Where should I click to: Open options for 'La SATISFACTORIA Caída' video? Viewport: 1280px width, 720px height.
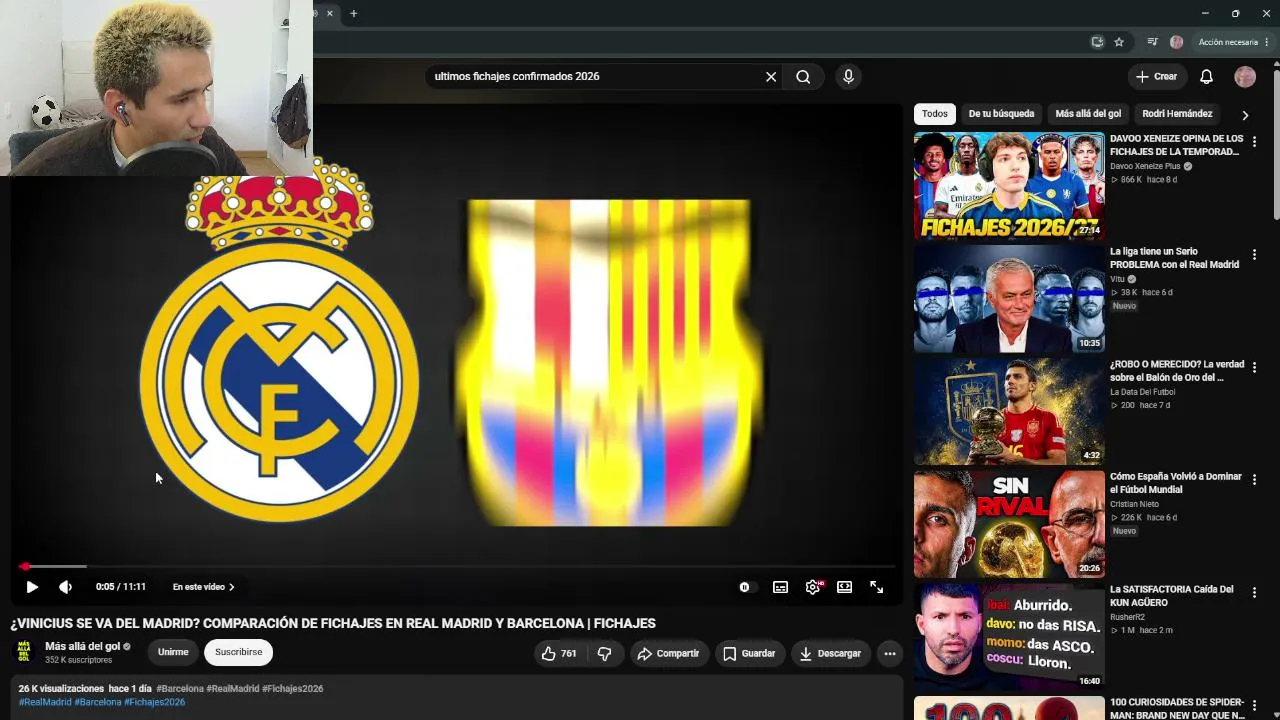coord(1254,593)
